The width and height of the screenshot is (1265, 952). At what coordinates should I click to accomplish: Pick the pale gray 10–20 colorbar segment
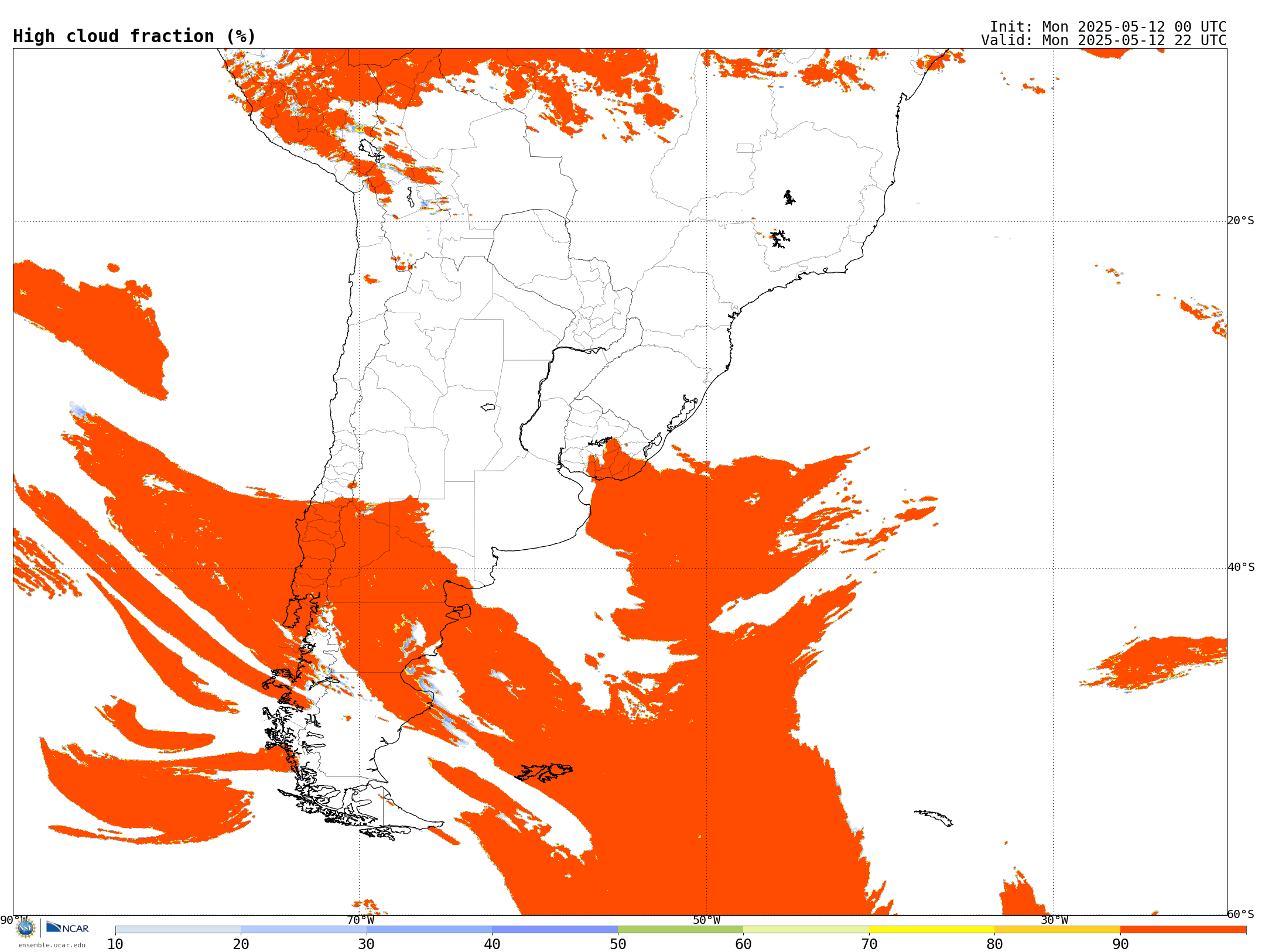click(x=178, y=930)
